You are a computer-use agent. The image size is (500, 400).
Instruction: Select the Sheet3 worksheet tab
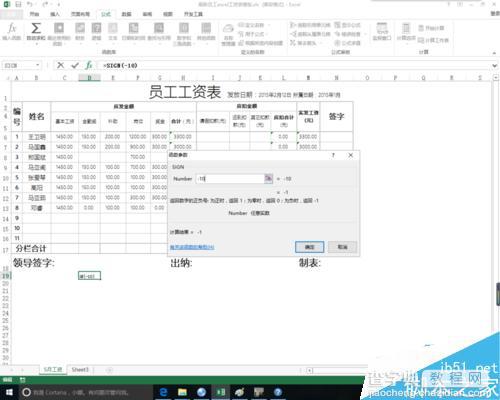click(80, 370)
